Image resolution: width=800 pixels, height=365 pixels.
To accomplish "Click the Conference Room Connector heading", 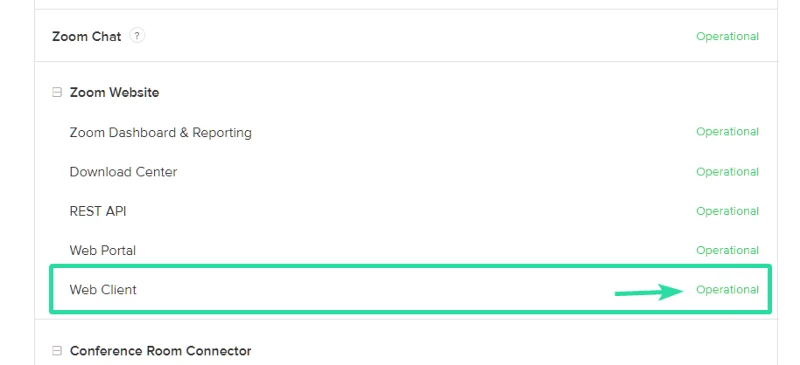I will click(161, 351).
